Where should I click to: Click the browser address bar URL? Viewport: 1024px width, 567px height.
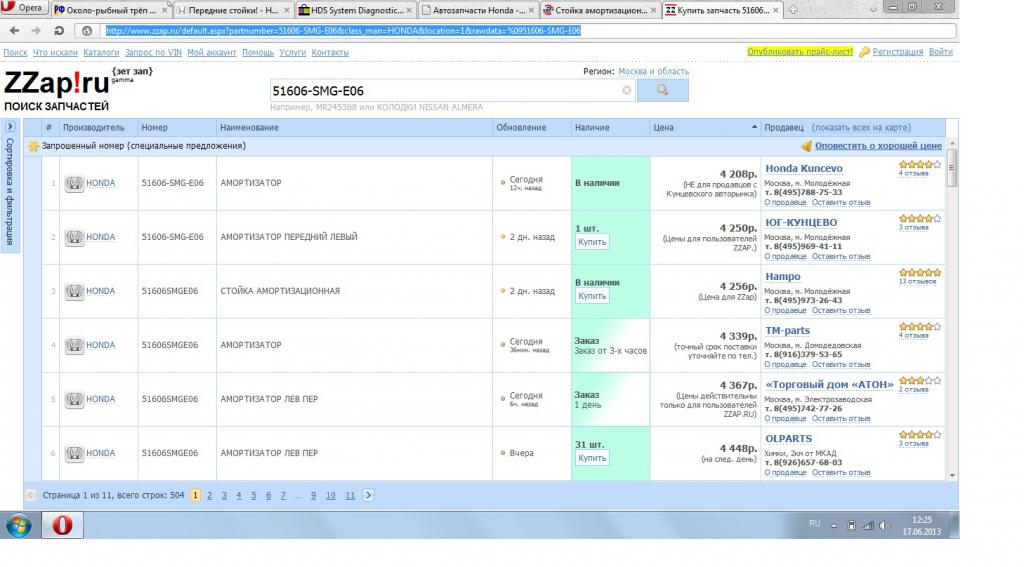click(x=343, y=31)
